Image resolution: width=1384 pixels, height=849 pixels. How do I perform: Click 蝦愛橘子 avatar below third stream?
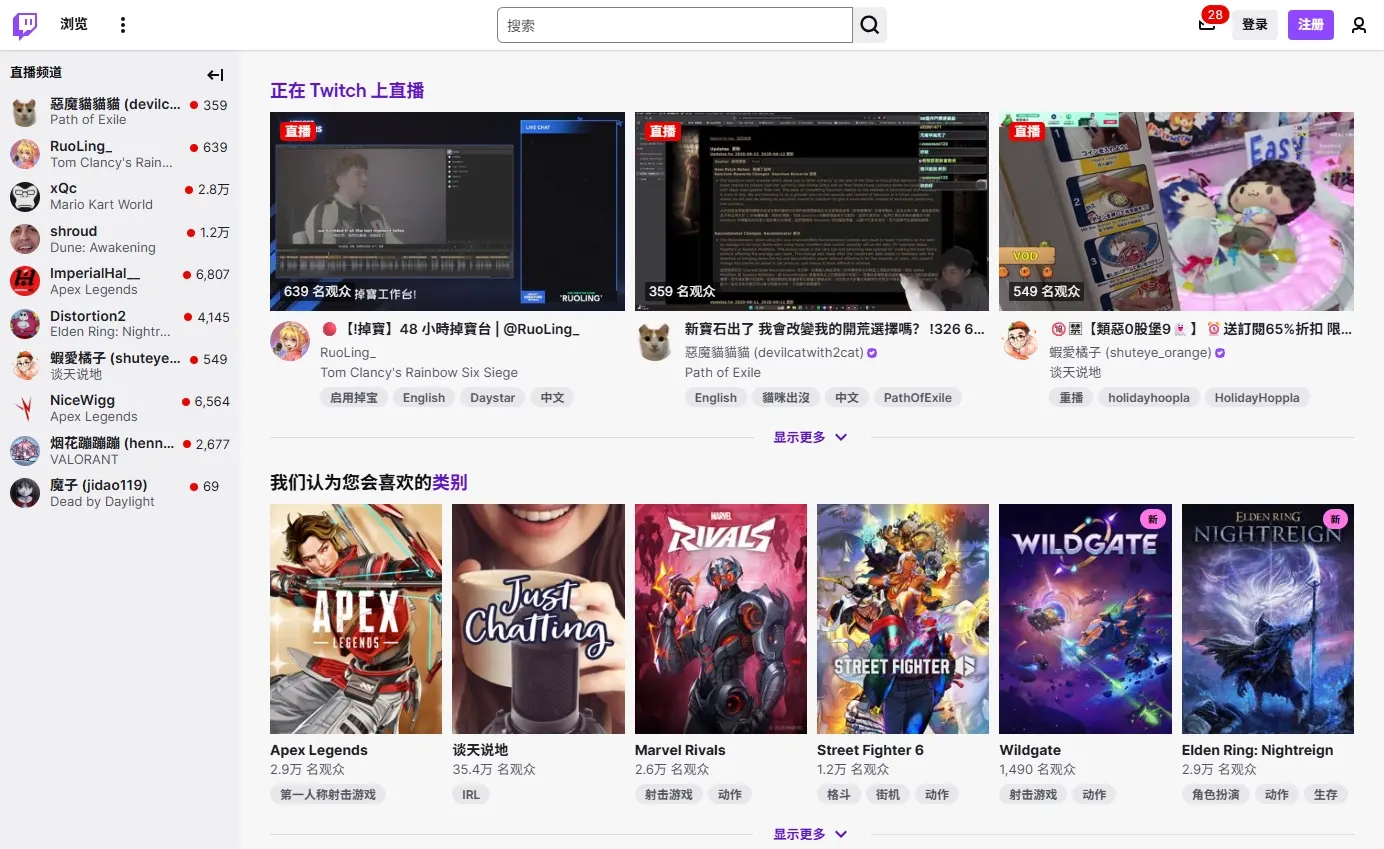point(1019,341)
